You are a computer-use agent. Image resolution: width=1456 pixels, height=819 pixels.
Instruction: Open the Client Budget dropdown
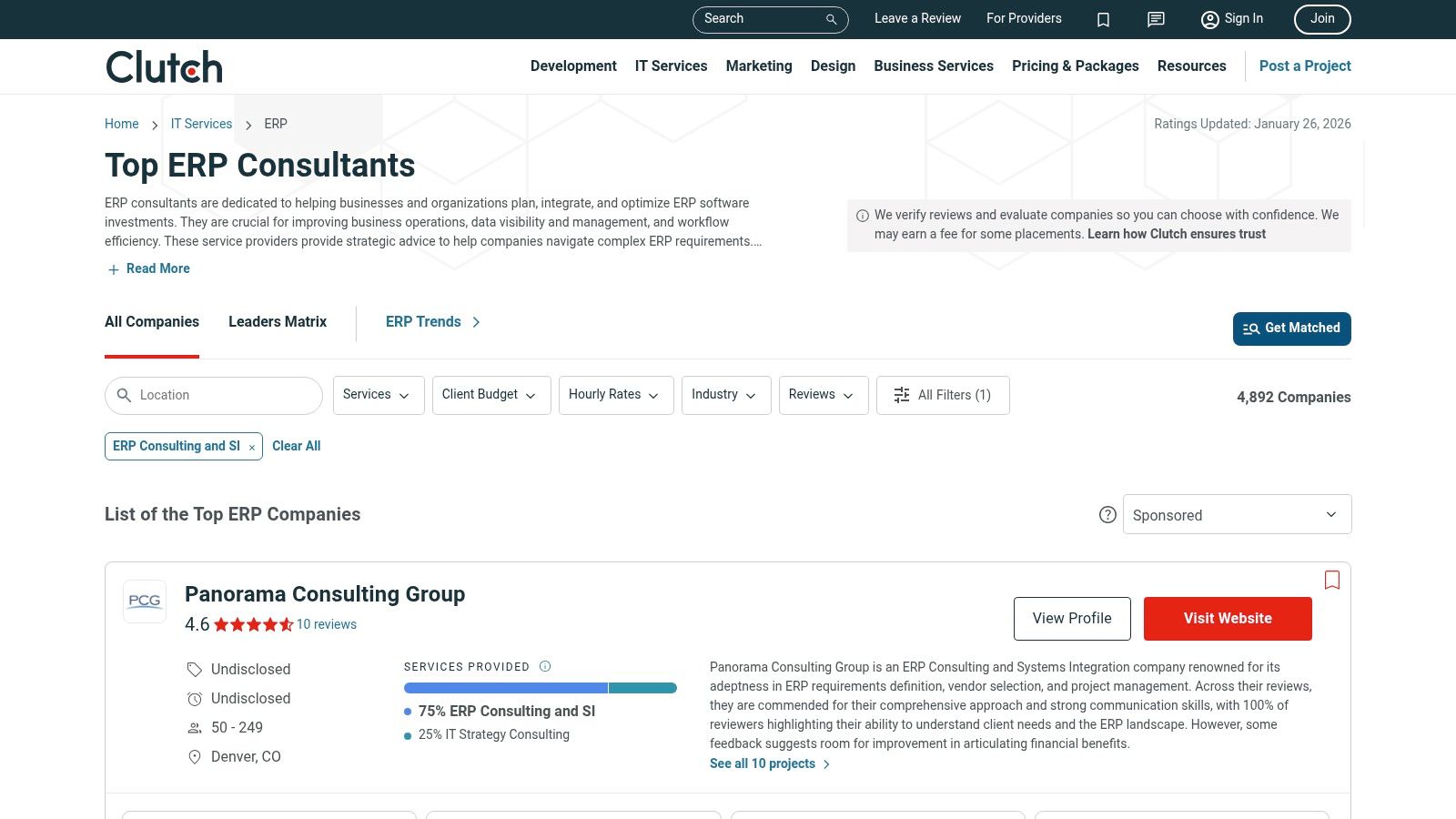[490, 395]
